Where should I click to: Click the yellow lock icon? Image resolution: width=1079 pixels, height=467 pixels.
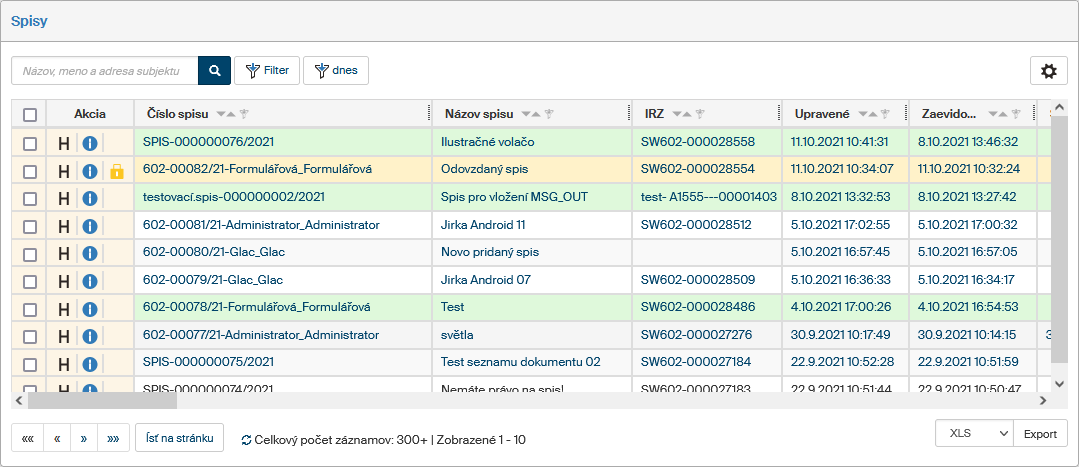117,171
